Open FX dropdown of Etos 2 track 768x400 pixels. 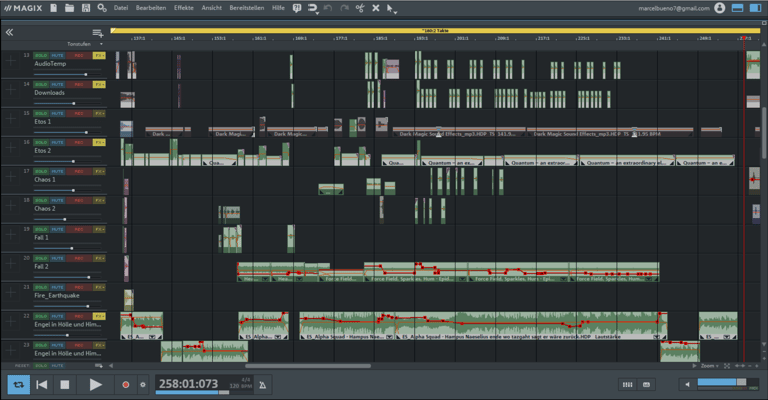pos(99,142)
